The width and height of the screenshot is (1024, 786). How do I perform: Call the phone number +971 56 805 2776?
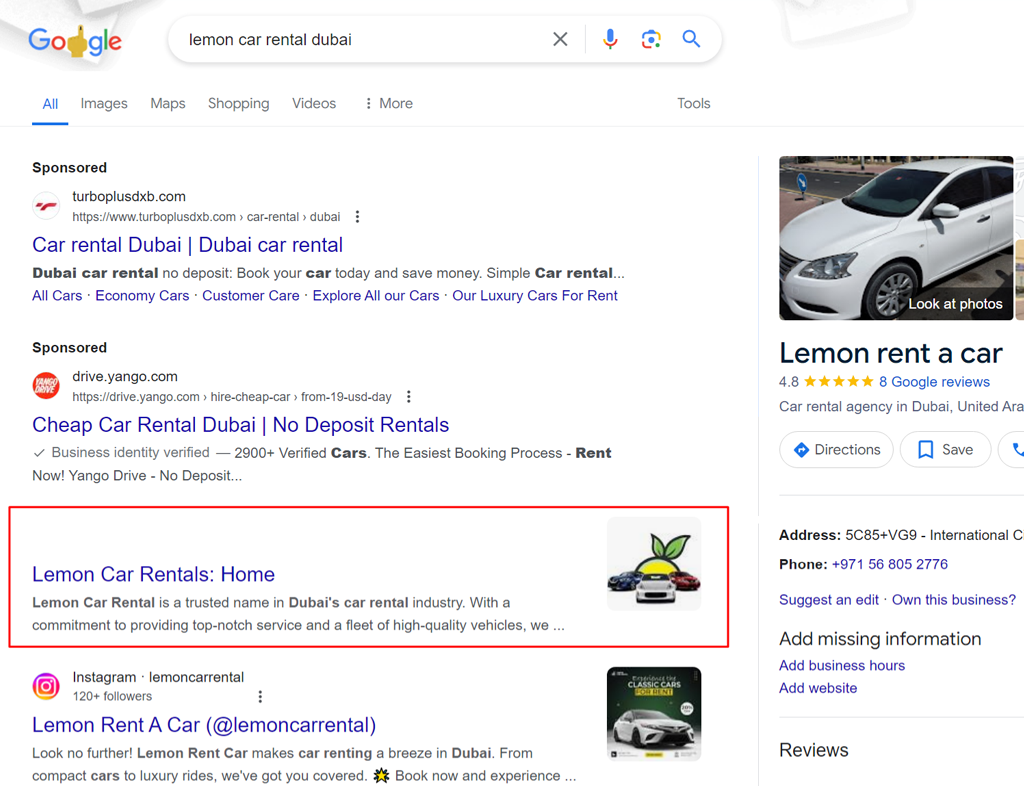(889, 565)
